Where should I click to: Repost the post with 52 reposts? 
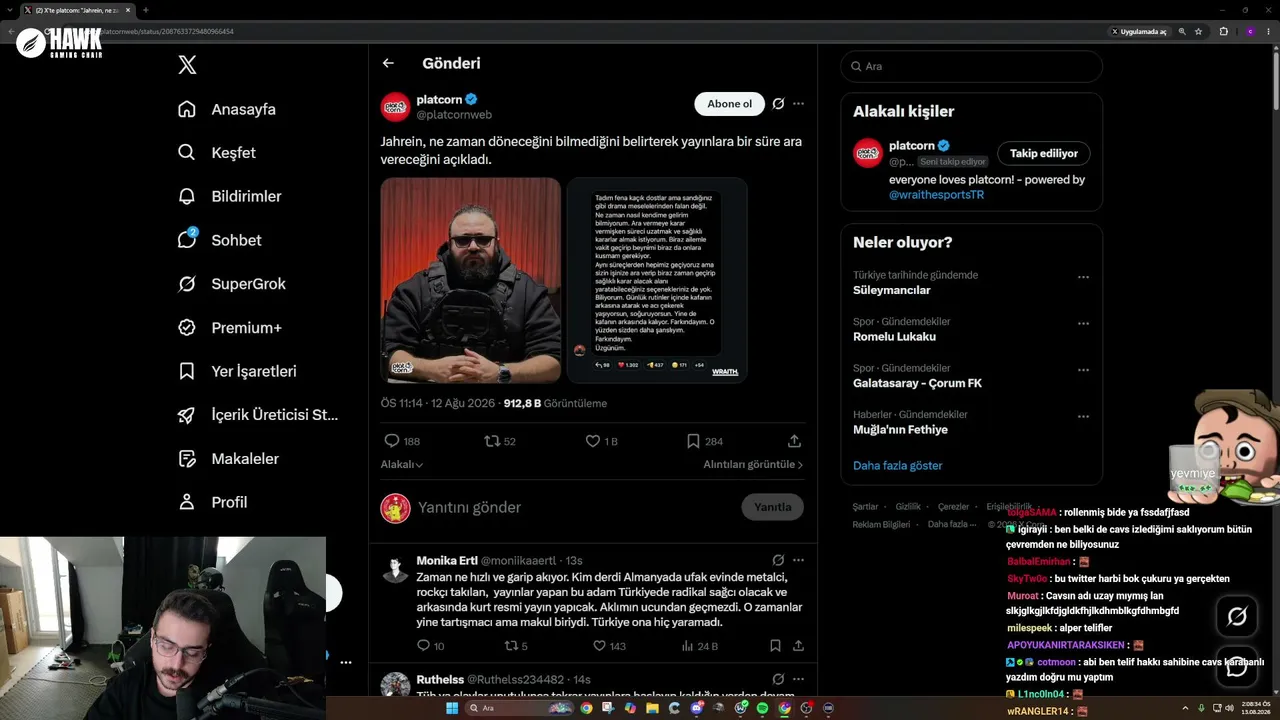click(500, 441)
